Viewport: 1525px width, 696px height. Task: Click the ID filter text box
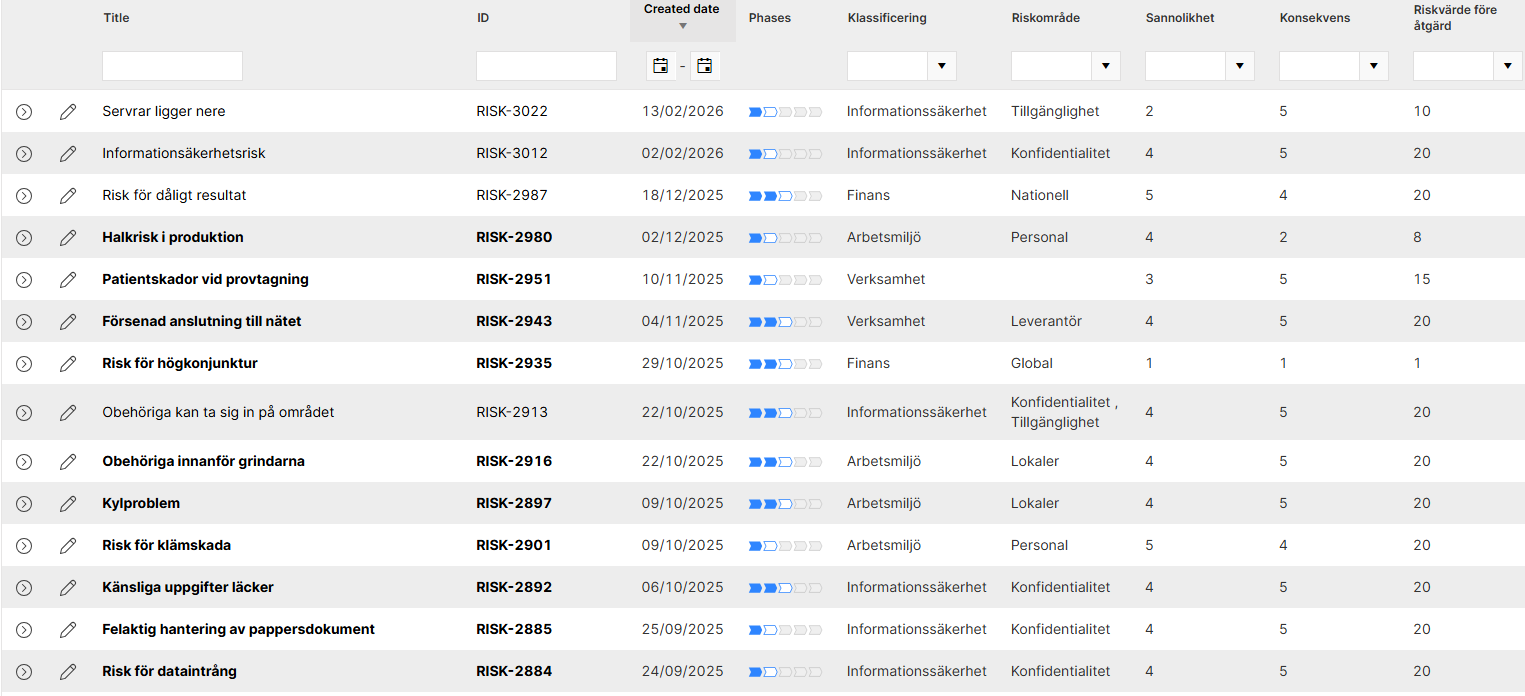tap(546, 66)
